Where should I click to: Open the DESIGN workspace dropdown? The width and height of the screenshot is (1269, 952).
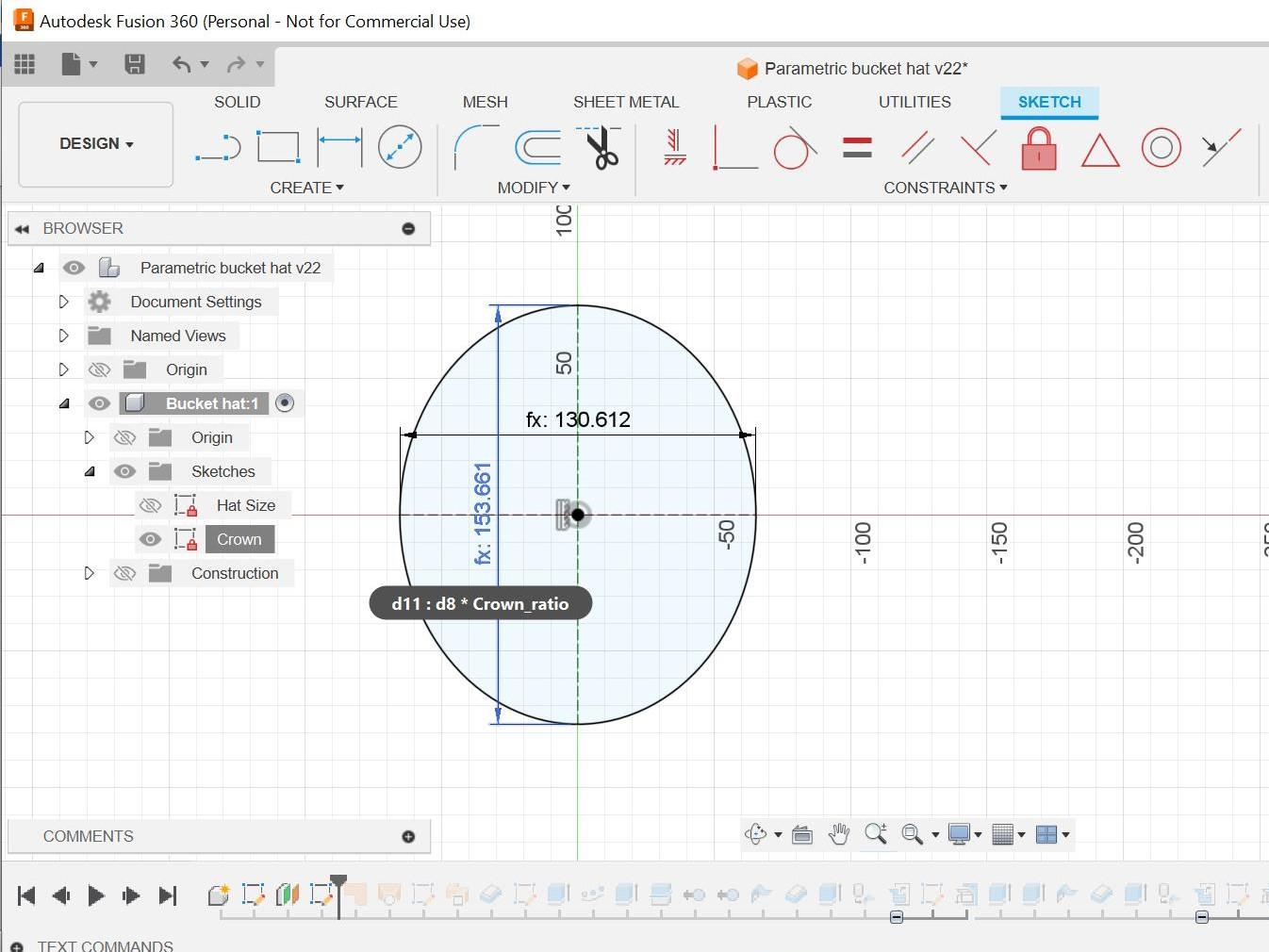(96, 144)
